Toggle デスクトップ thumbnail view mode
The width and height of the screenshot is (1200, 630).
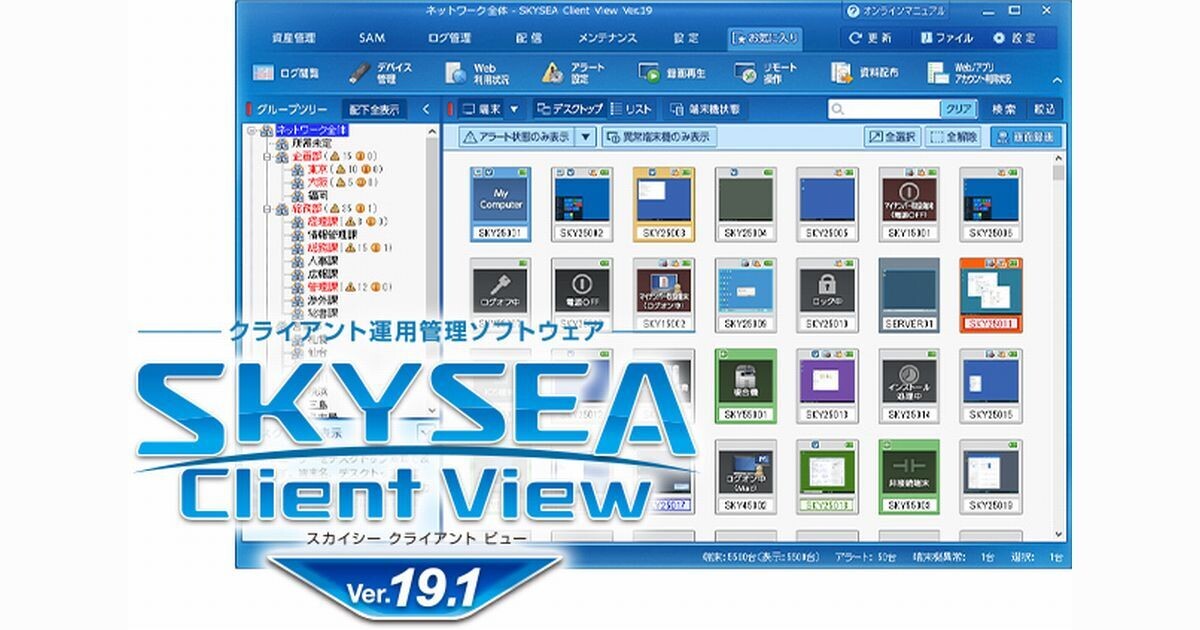[568, 109]
